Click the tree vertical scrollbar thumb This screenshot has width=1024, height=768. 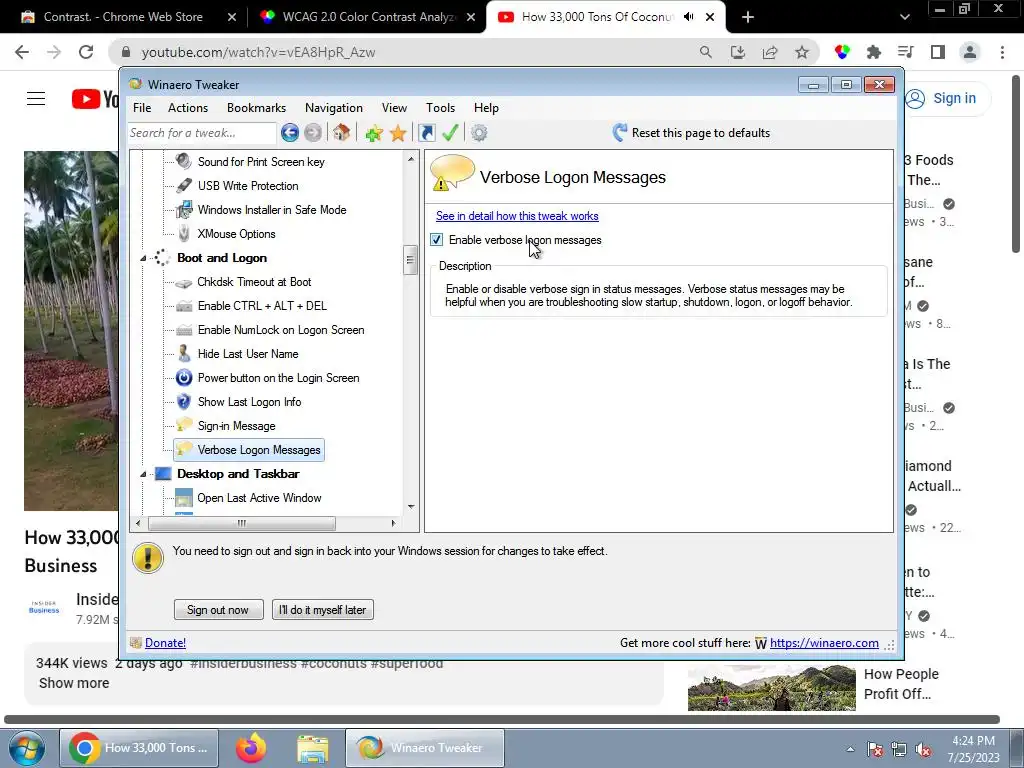click(410, 260)
